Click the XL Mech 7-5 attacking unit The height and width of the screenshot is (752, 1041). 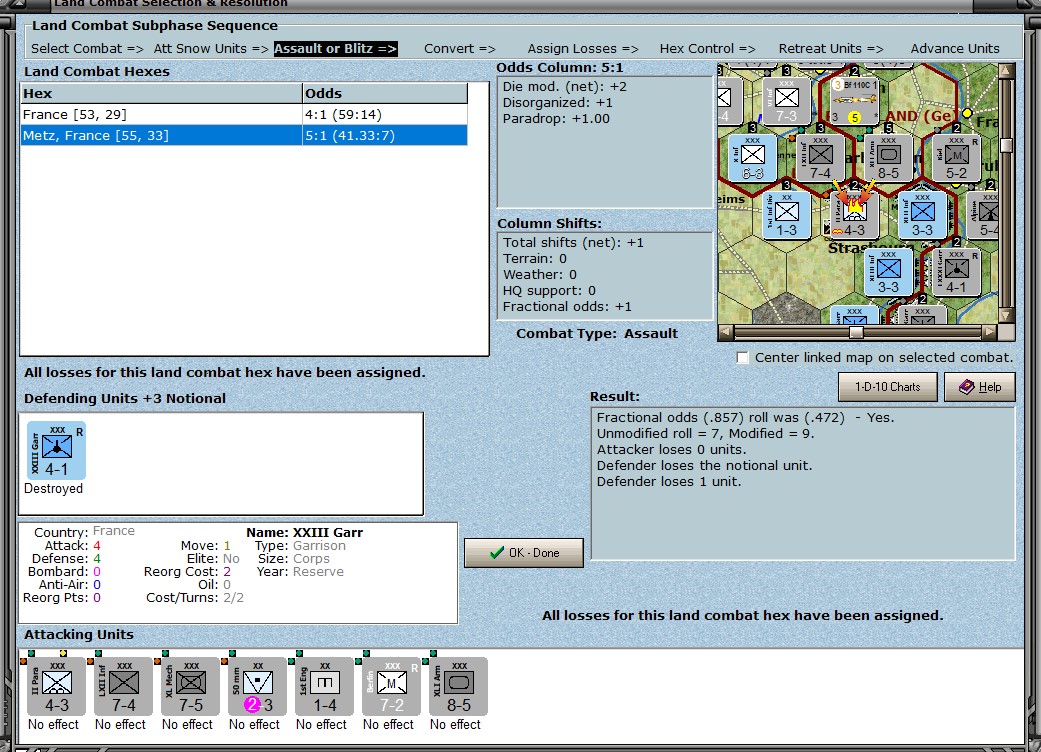point(191,686)
